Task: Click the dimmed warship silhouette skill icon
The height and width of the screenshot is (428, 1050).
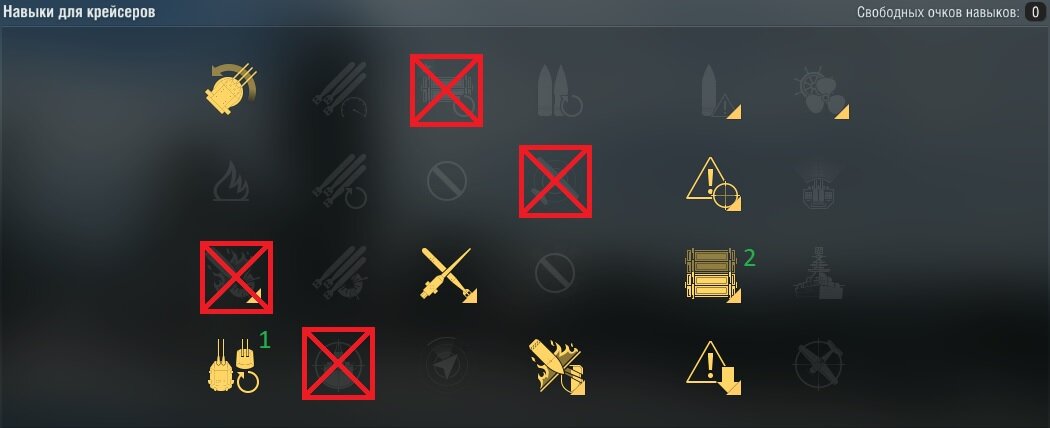Action: pos(819,273)
